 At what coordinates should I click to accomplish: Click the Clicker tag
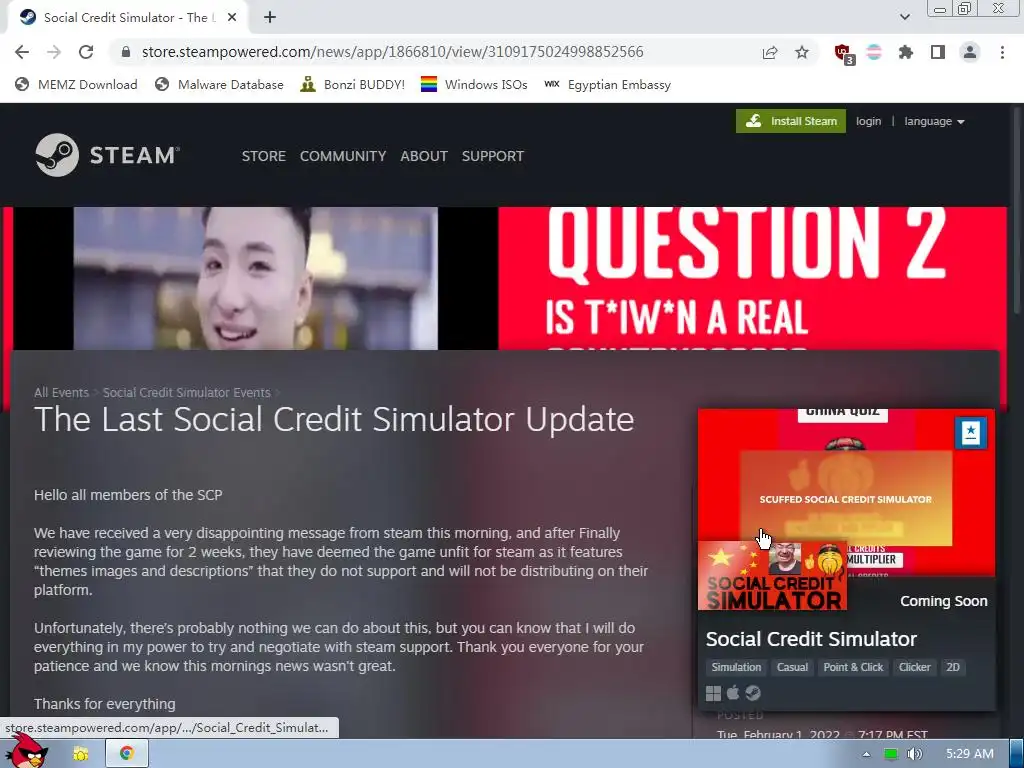pos(914,667)
